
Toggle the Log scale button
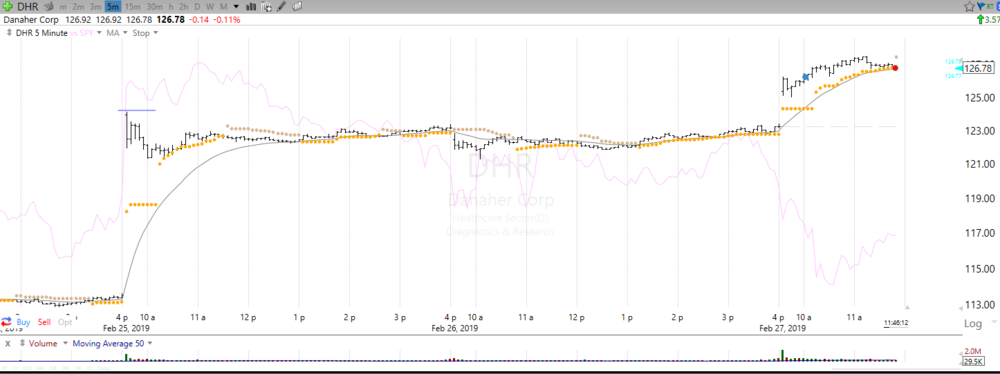coord(973,324)
